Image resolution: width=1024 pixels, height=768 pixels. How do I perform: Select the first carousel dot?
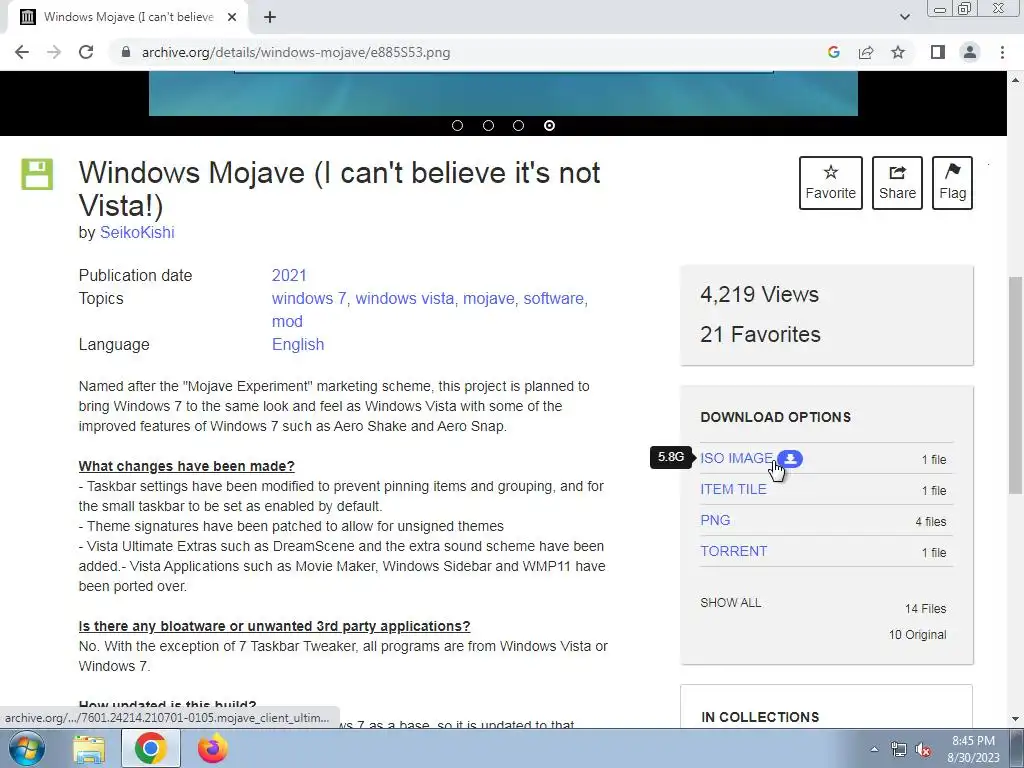[457, 125]
